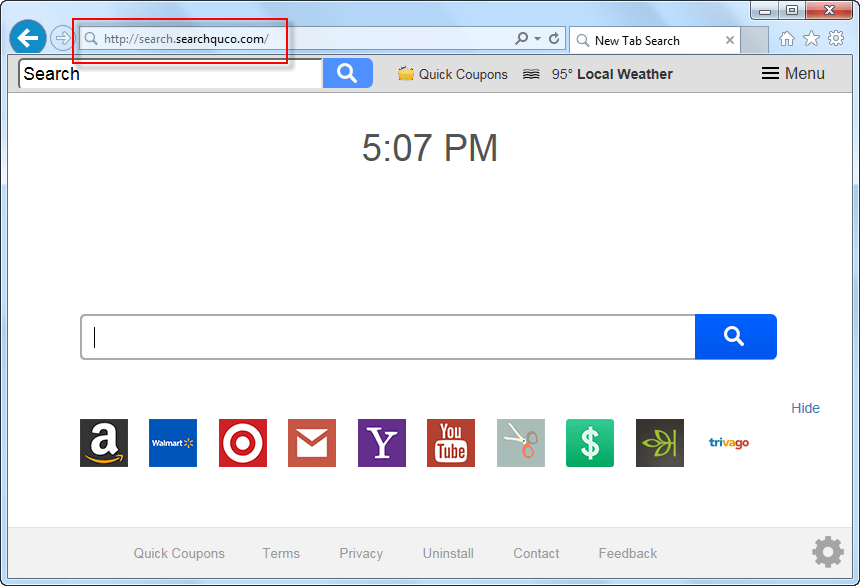Open browser Tools gear icon
The image size is (860, 586).
(836, 38)
